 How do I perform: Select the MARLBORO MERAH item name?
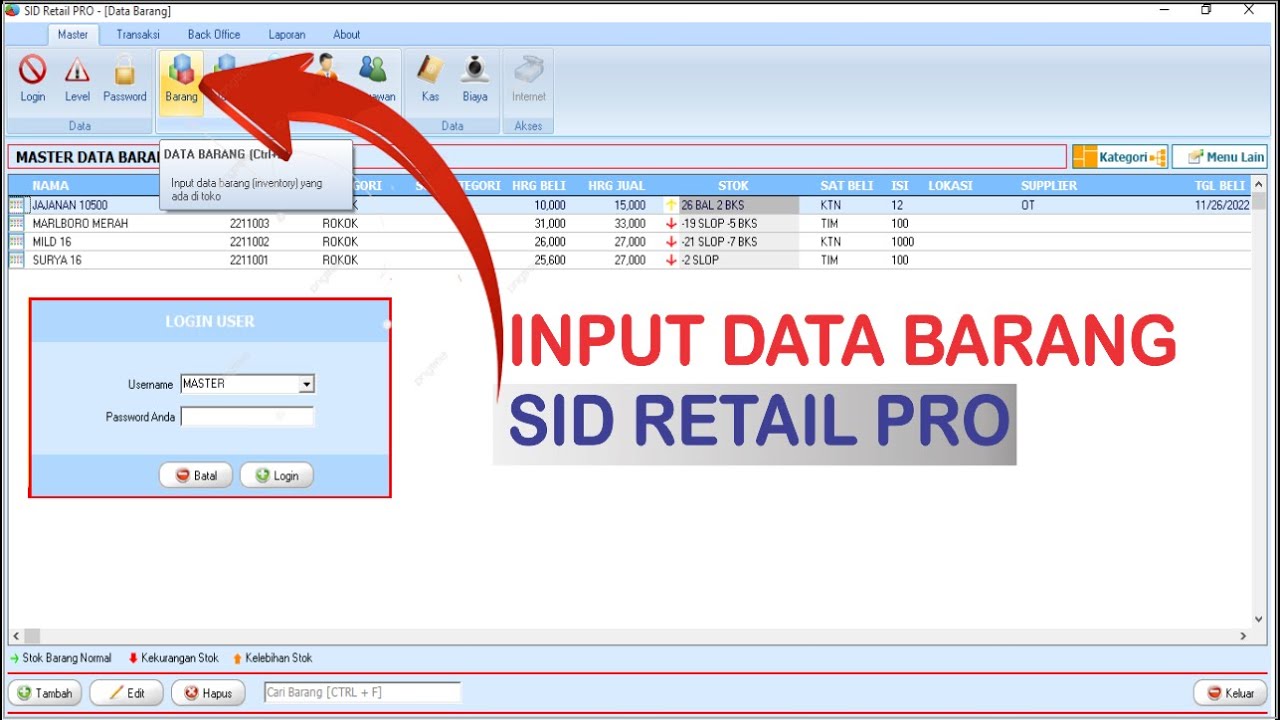coord(80,223)
